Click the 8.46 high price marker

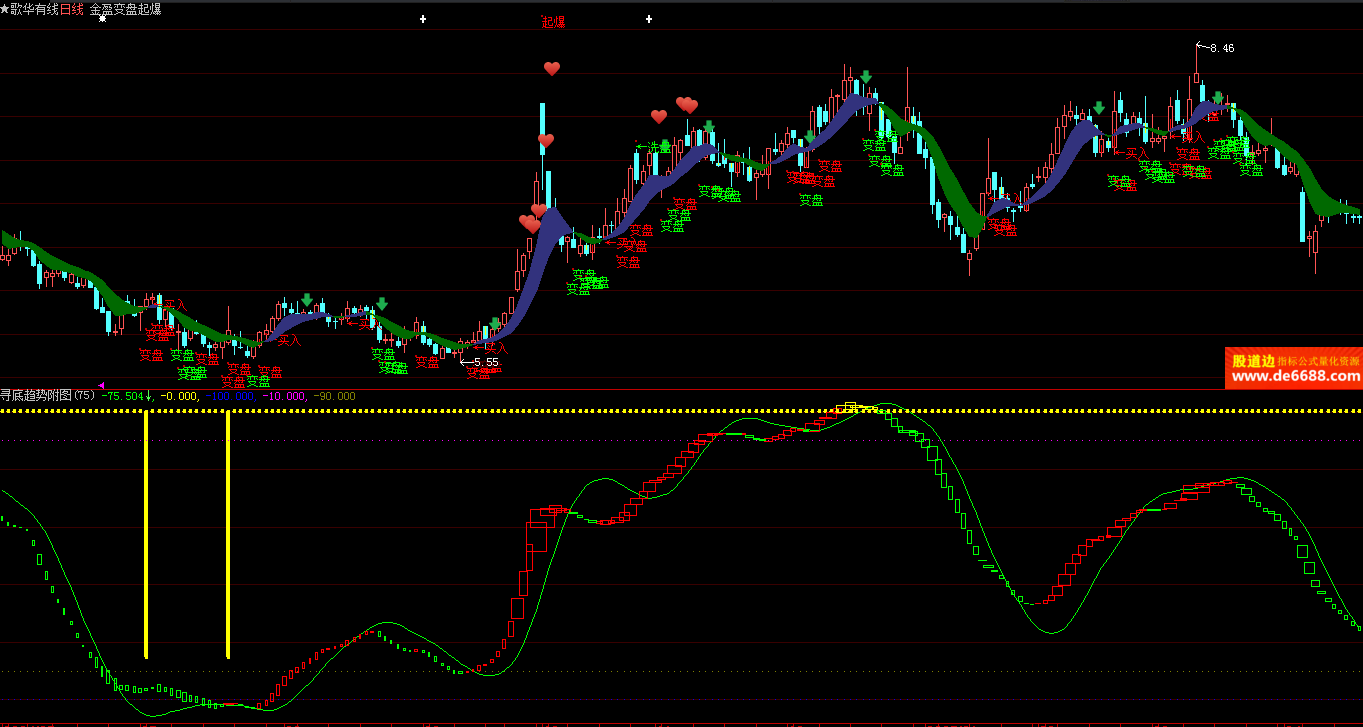(1221, 48)
